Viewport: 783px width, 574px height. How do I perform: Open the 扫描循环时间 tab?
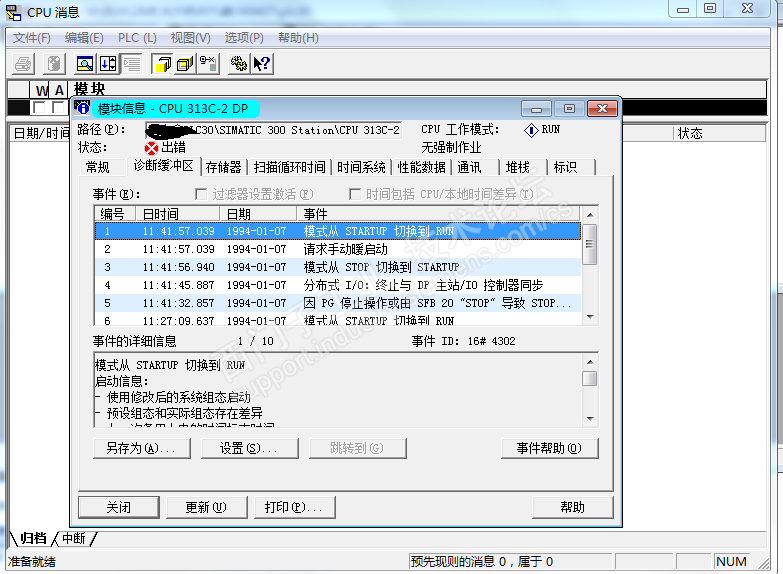coord(290,167)
